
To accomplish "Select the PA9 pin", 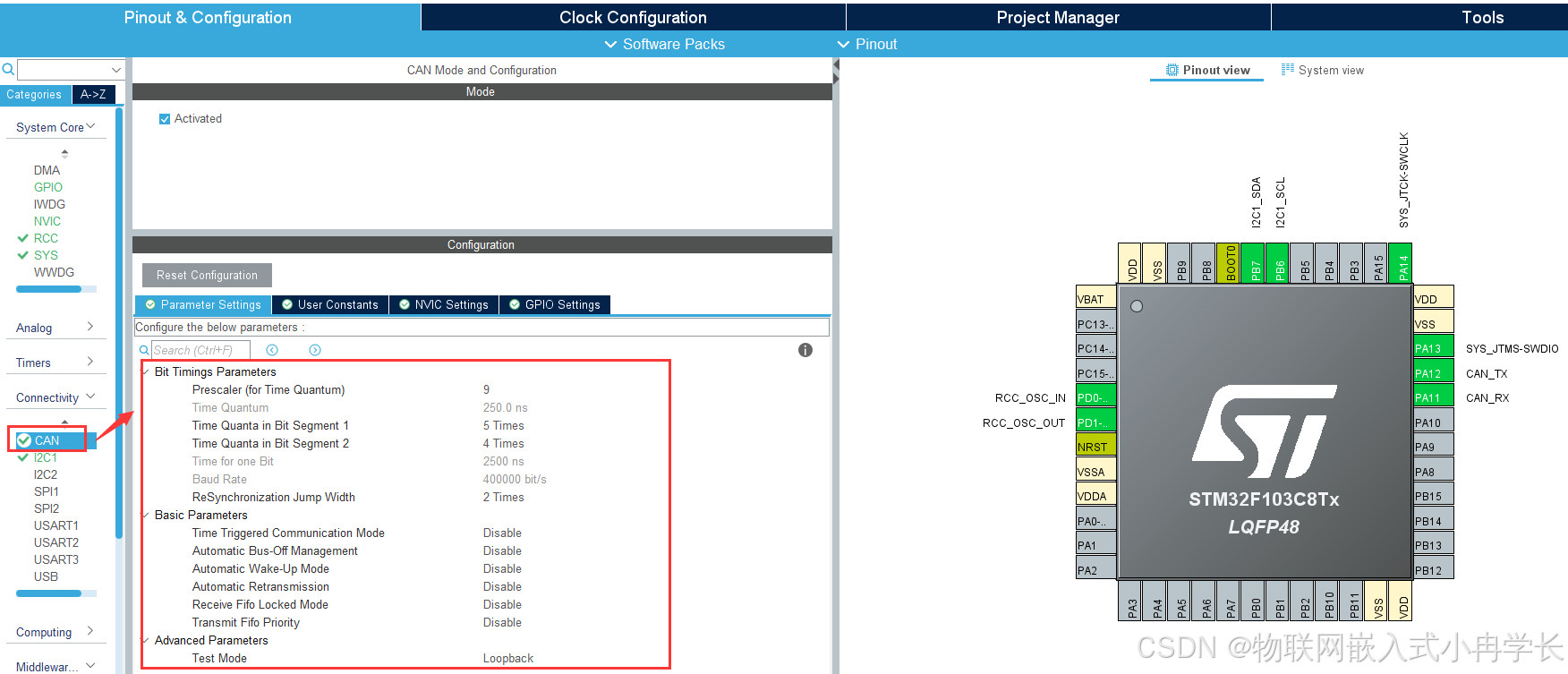I will 1433,447.
